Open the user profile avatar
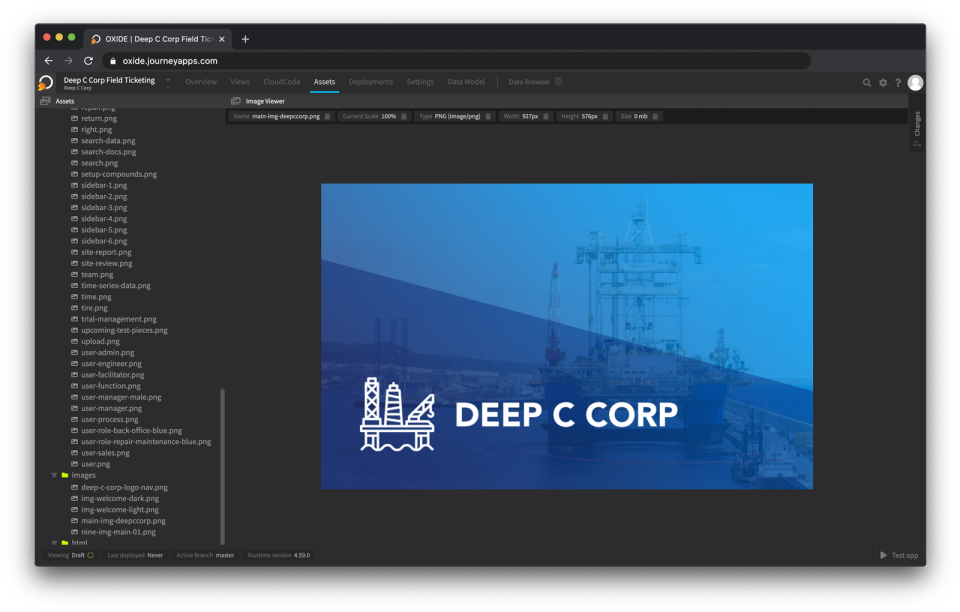Screen dimensions: 960x612 tap(915, 83)
